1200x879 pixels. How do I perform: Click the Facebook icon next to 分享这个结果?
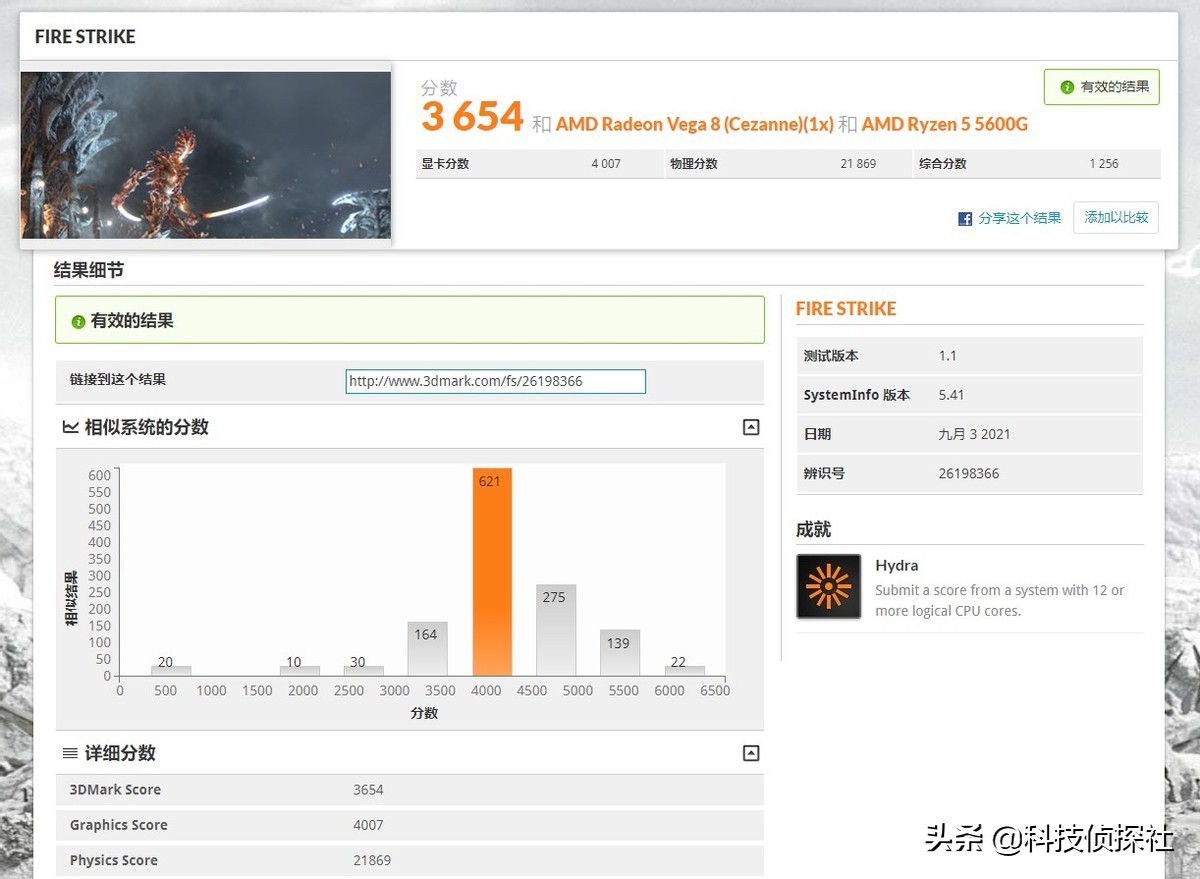click(964, 218)
